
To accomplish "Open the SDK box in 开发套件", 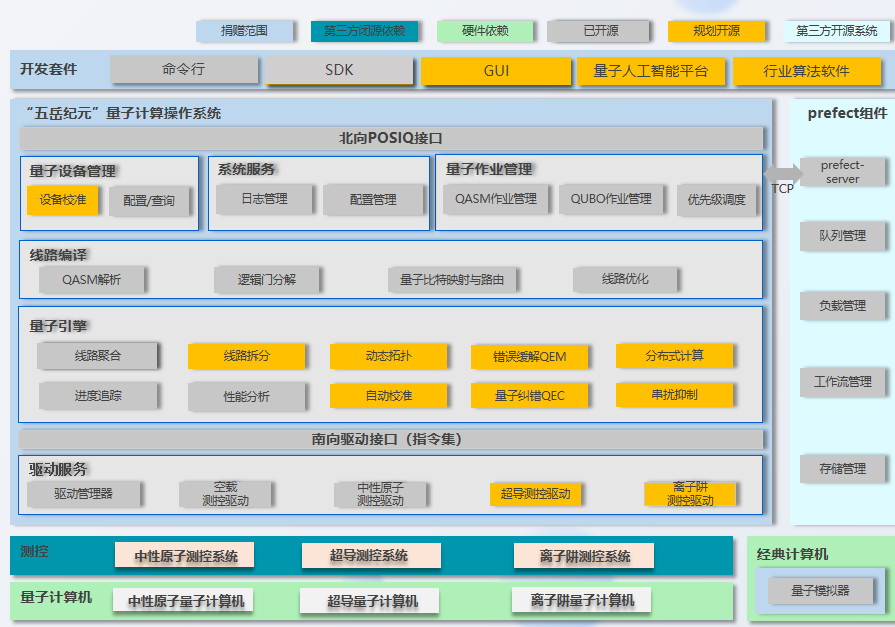I will 339,71.
